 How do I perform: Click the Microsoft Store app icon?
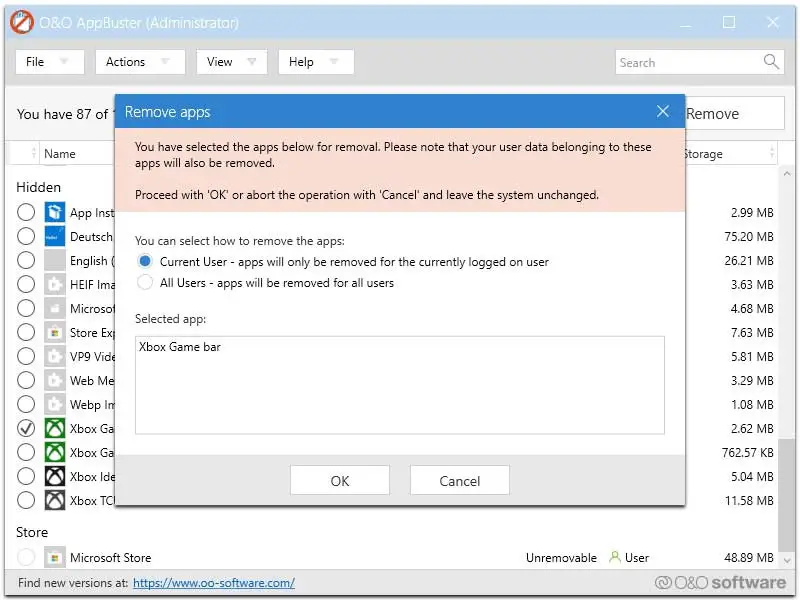55,557
